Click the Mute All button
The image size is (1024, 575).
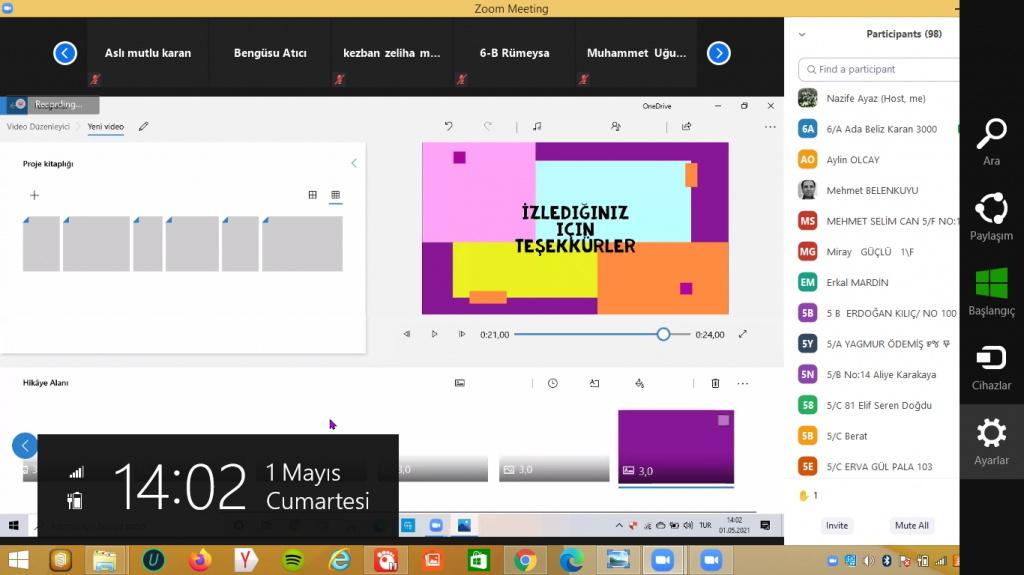pos(911,525)
